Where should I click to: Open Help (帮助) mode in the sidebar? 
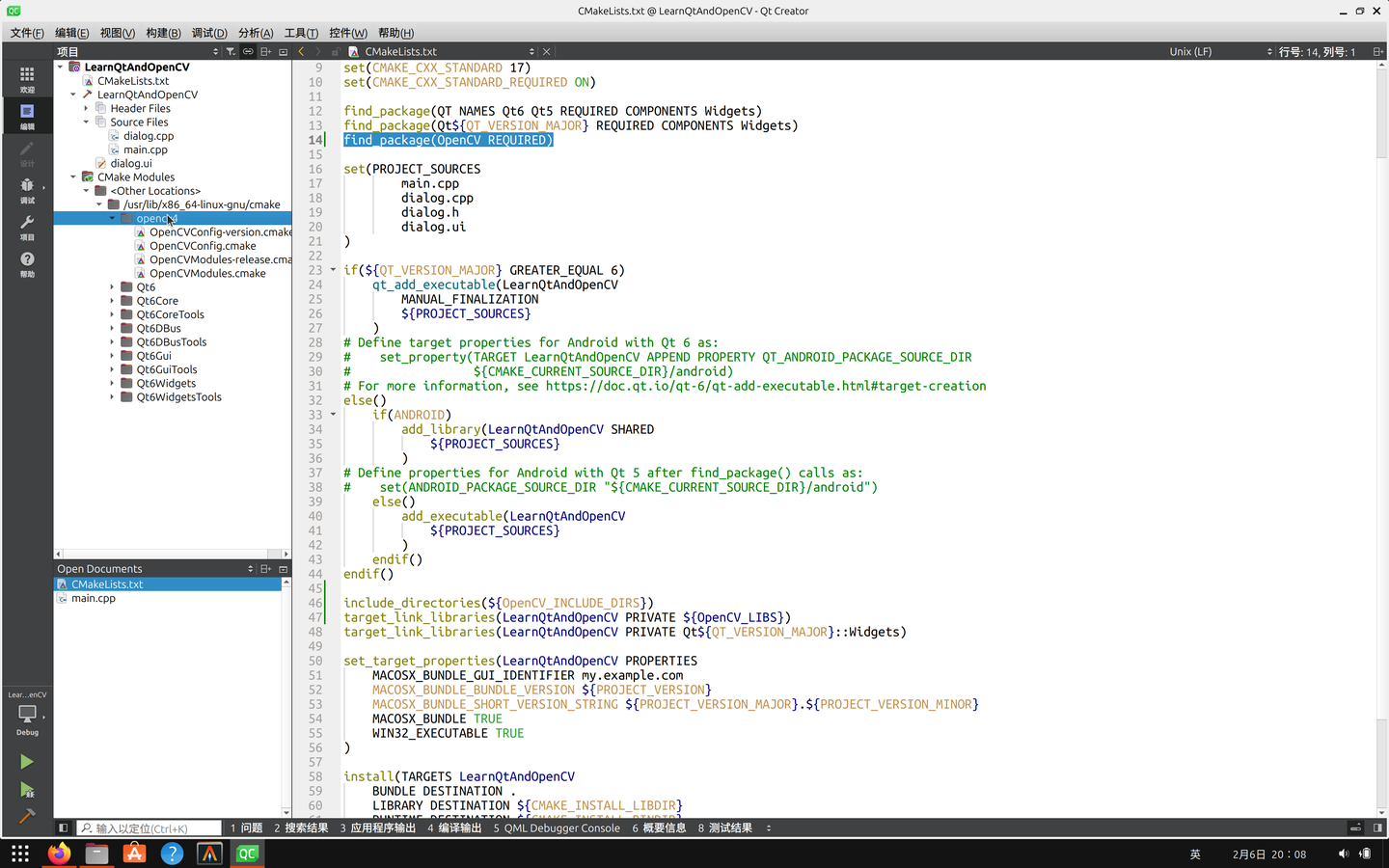27,263
